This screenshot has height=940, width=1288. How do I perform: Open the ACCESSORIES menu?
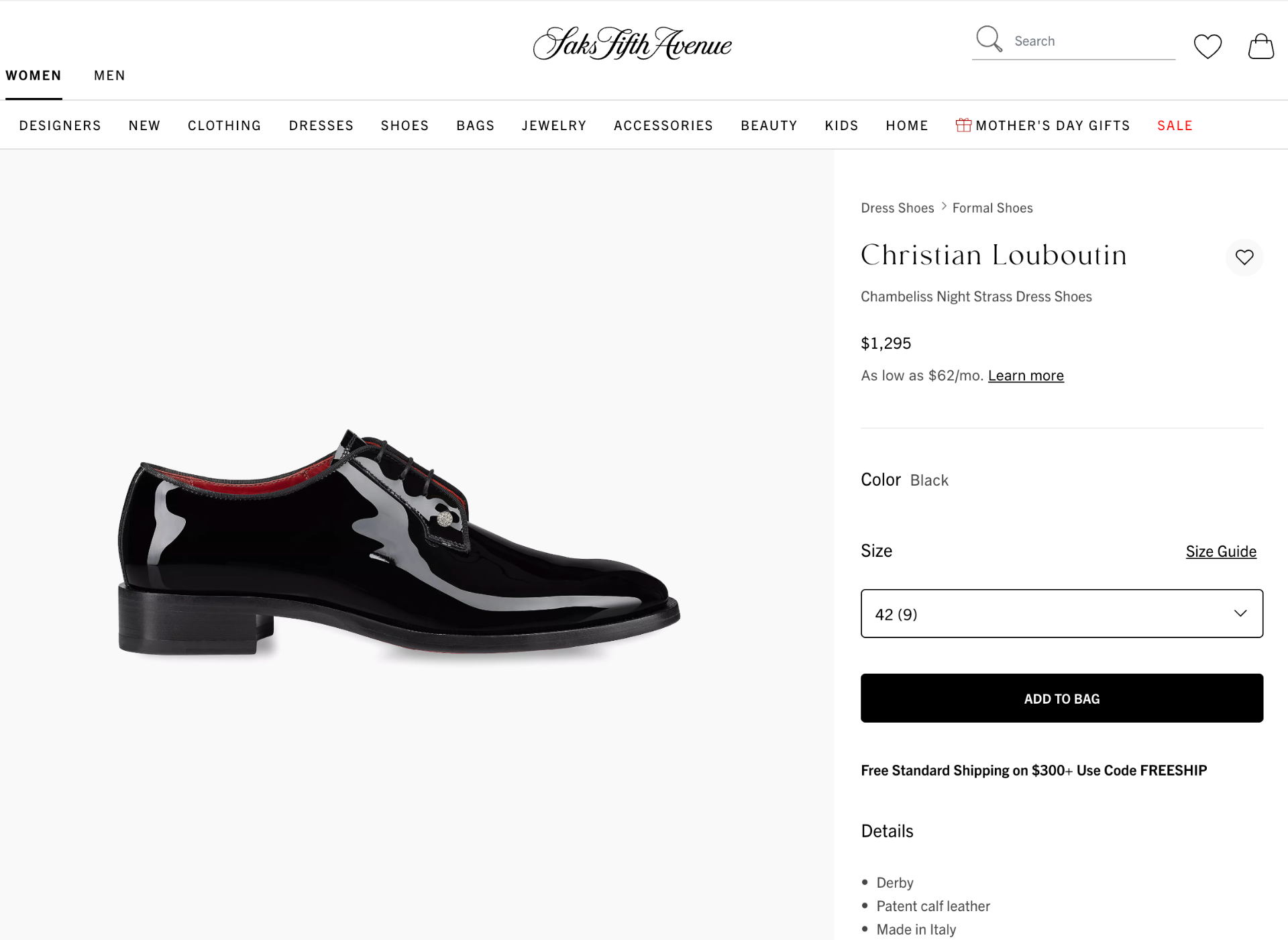pyautogui.click(x=663, y=125)
